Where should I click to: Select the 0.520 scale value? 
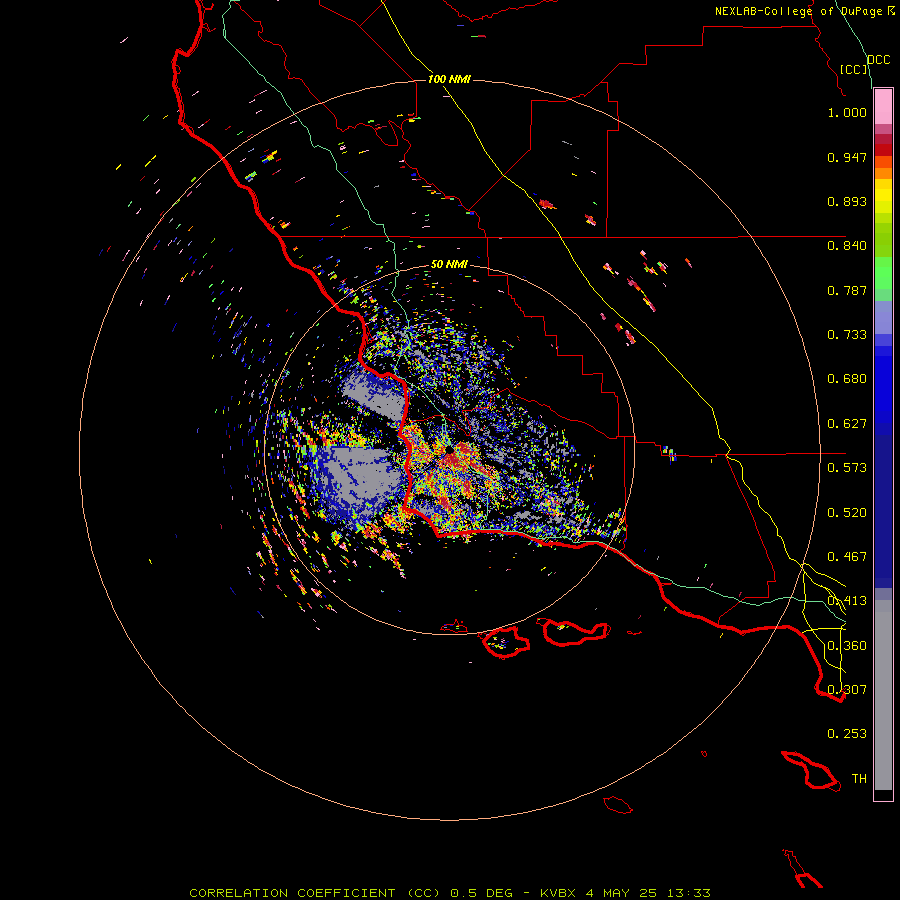pyautogui.click(x=847, y=513)
